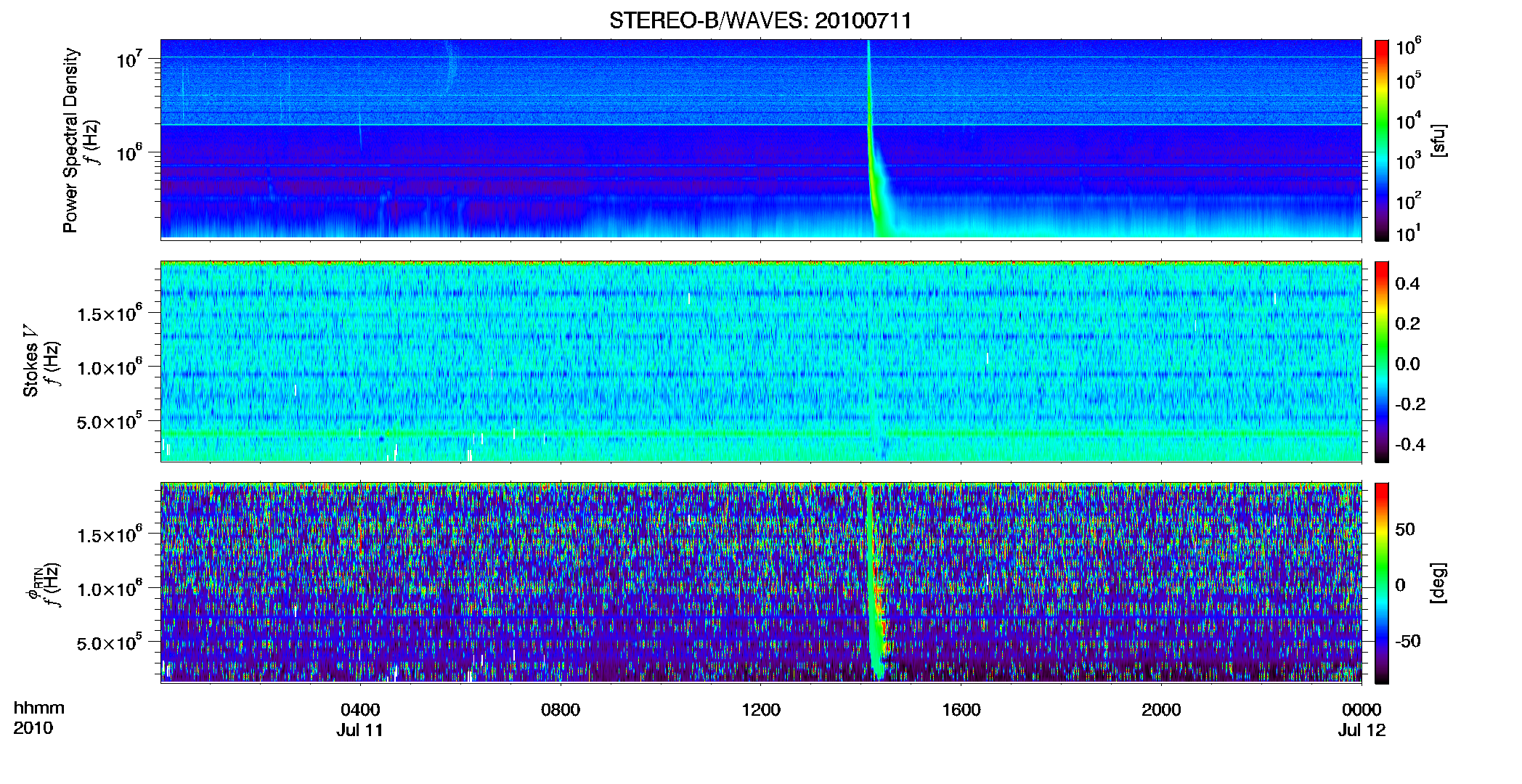Click 10^5 on the sfu color bar scale
1522x784 pixels.
tap(1409, 81)
